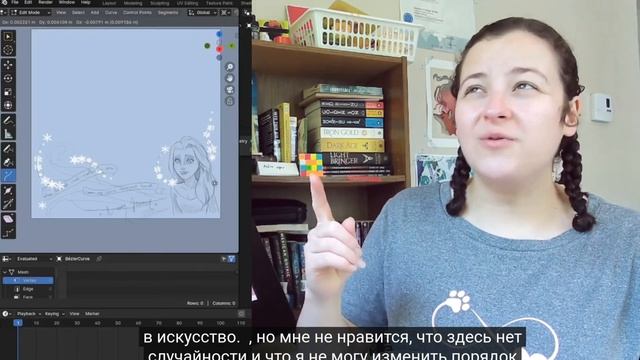Image resolution: width=640 pixels, height=360 pixels.
Task: Select the Edge row in spreadsheet
Action: click(28, 289)
